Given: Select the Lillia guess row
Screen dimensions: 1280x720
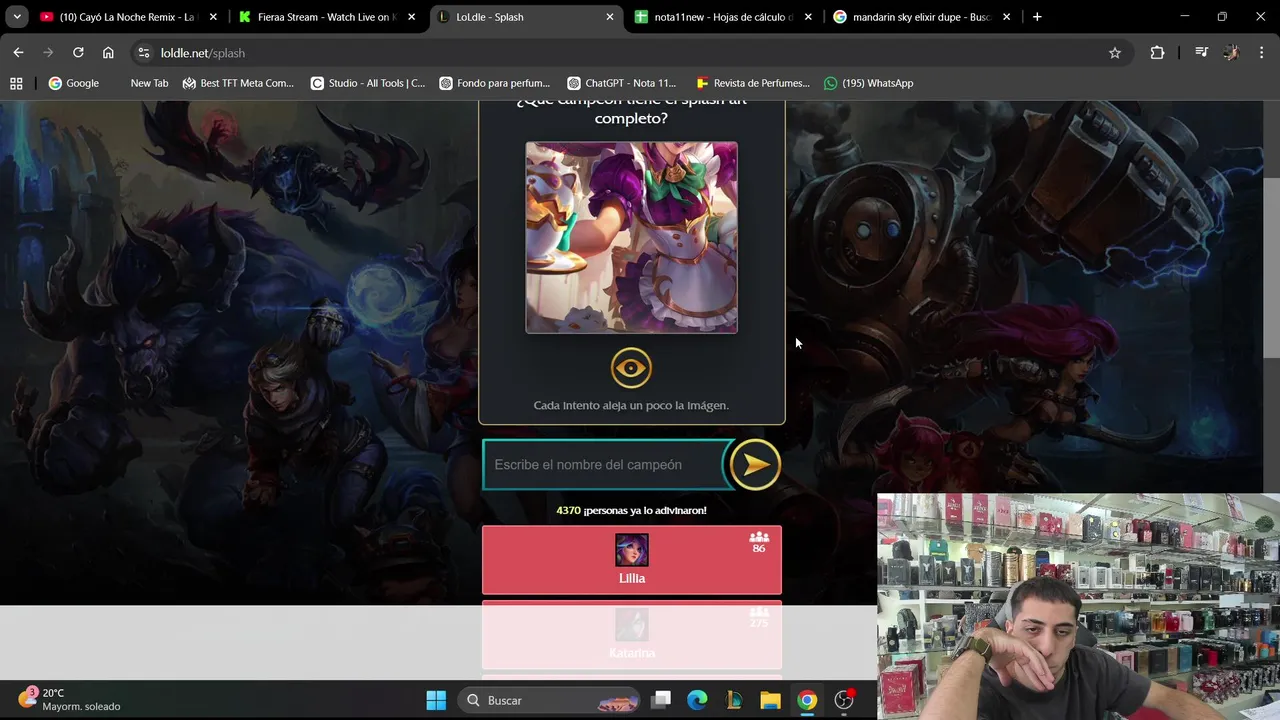Looking at the screenshot, I should [x=632, y=560].
